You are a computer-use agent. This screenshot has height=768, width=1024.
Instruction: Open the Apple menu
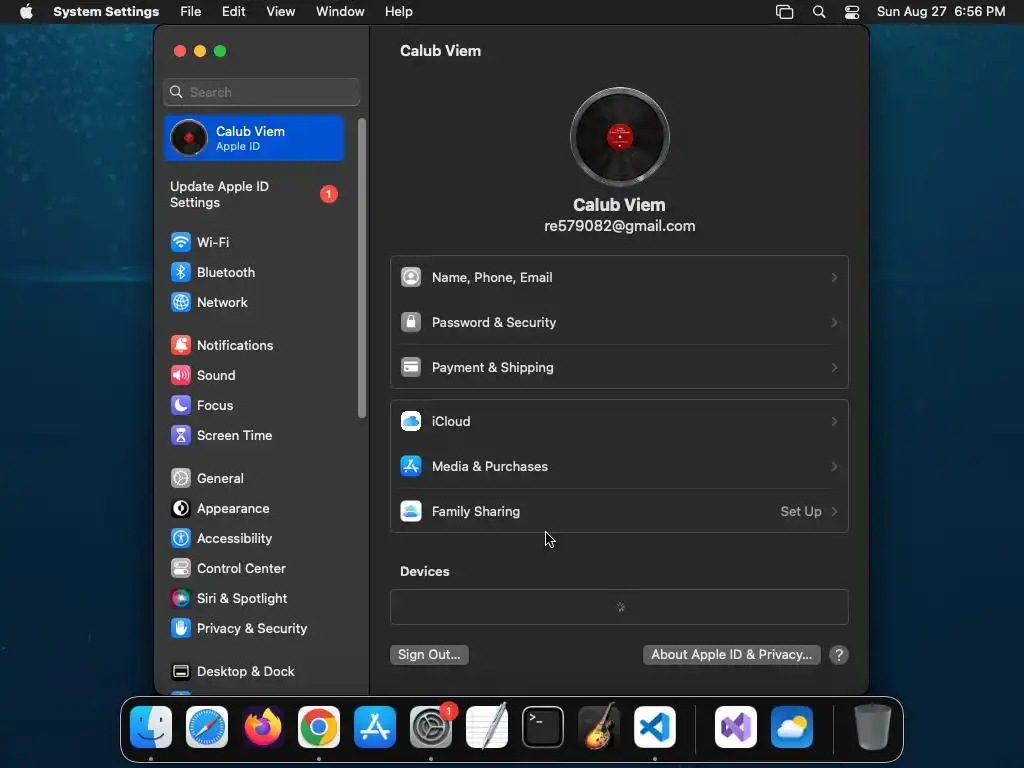[x=26, y=12]
